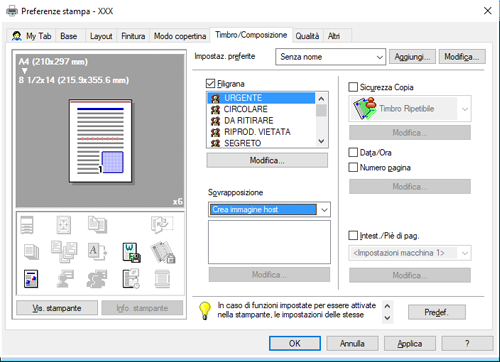Viewport: 500px width, 362px height.
Task: Click the Filigrana list scroll-up arrow
Action: pyautogui.click(x=321, y=98)
